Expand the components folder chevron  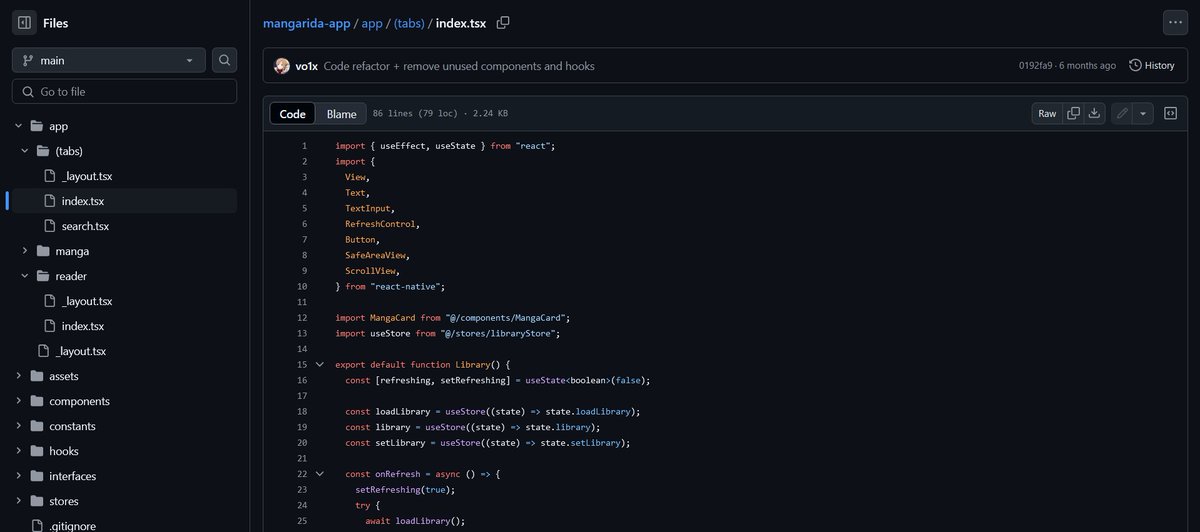18,401
